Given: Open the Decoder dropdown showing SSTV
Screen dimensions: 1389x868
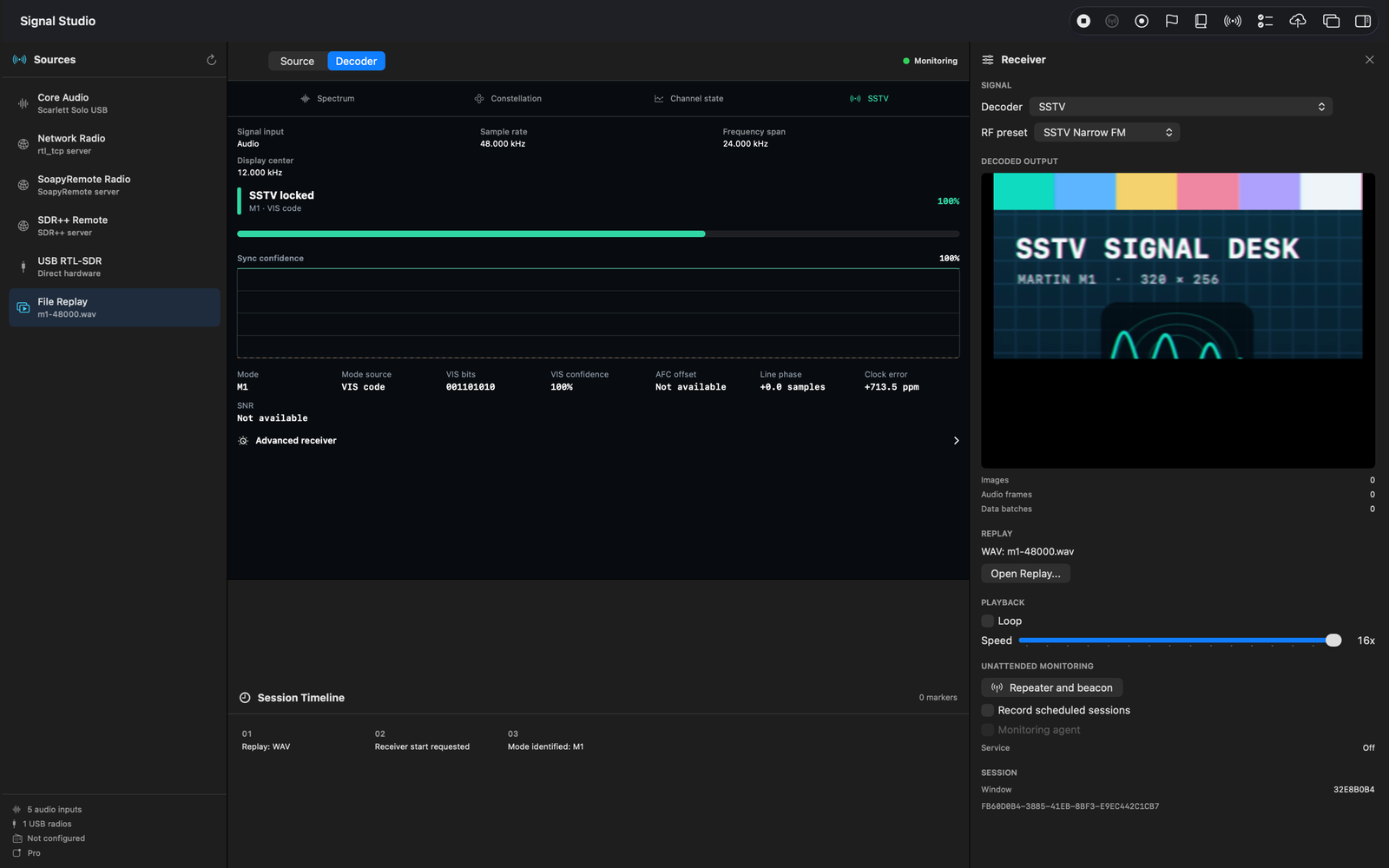Looking at the screenshot, I should tap(1181, 107).
